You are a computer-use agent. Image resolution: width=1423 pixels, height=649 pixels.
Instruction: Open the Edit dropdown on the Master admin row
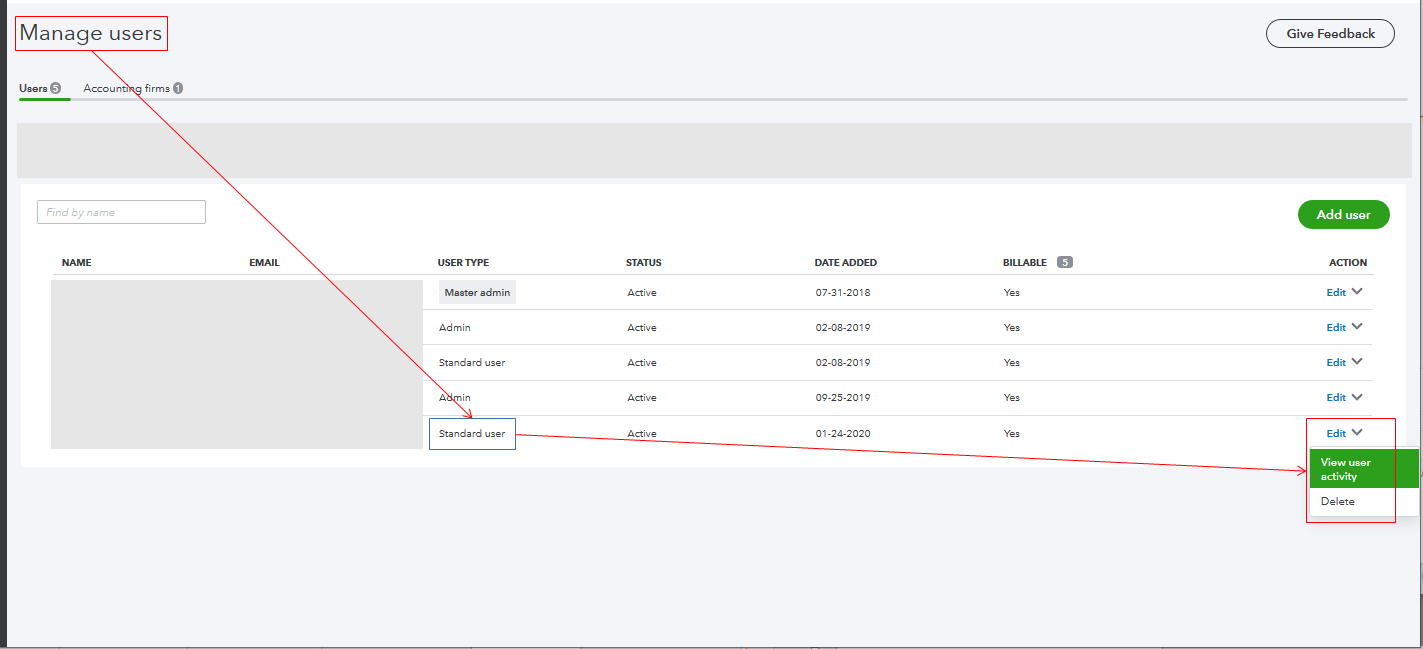tap(1356, 291)
